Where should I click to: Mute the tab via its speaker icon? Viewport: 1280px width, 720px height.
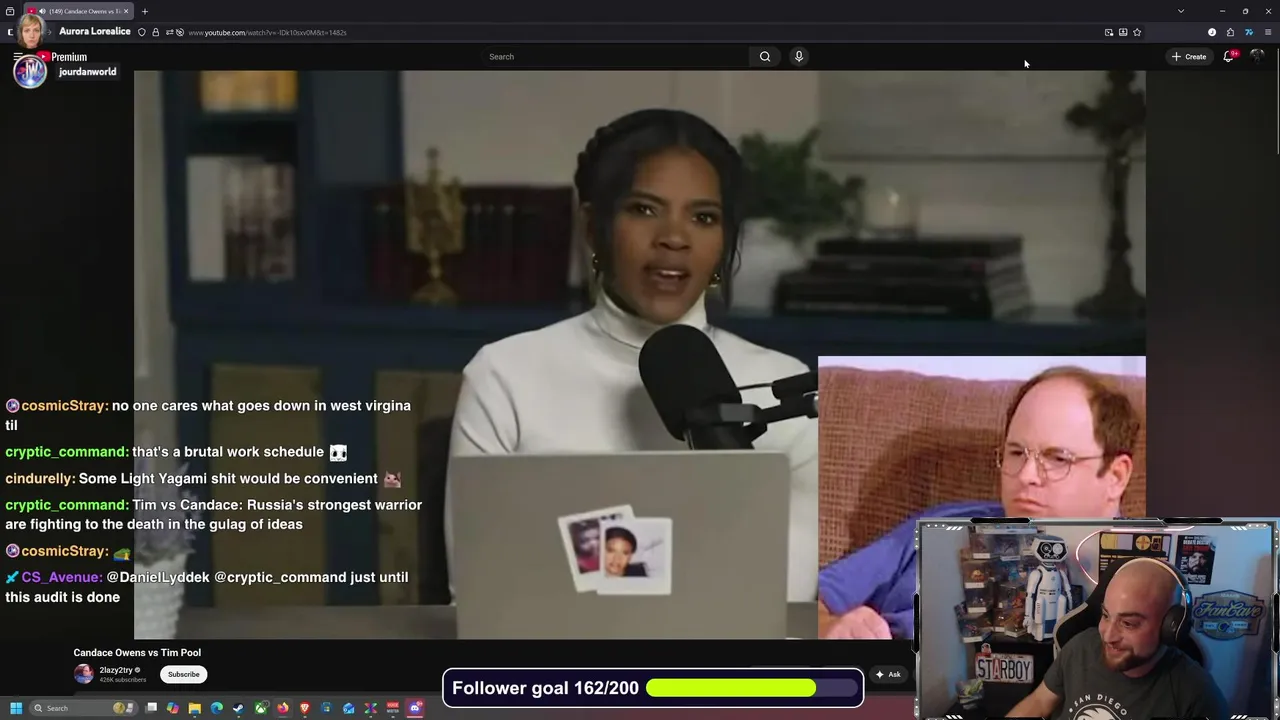(x=42, y=11)
